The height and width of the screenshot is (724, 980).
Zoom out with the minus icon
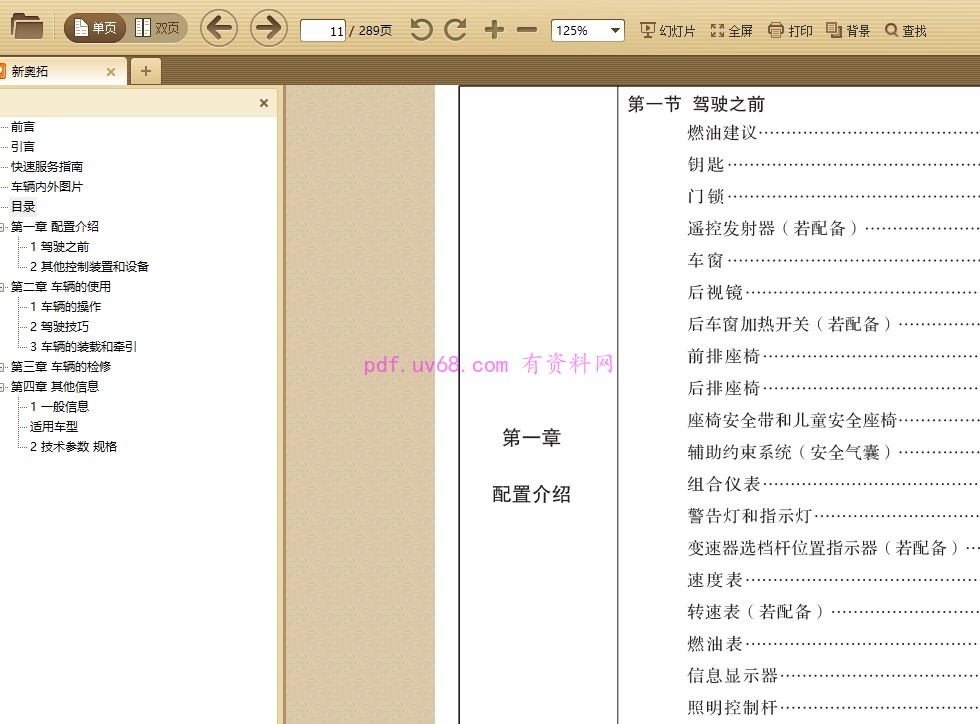coord(527,30)
